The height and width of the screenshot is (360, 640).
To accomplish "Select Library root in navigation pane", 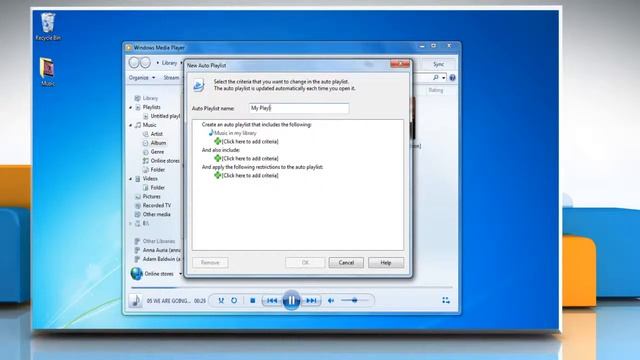I will pyautogui.click(x=150, y=98).
